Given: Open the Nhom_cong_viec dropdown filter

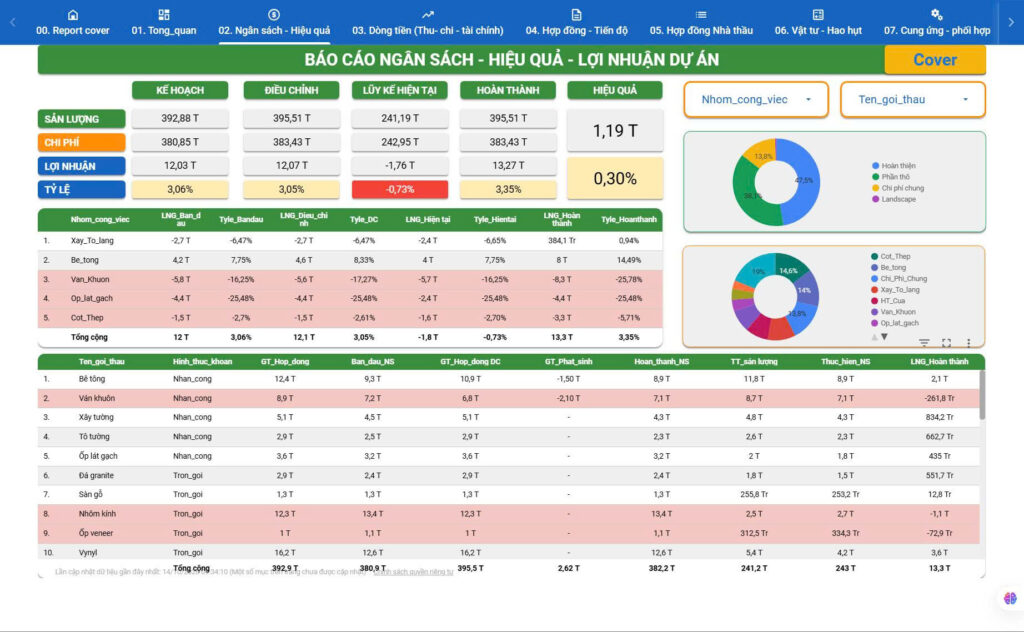Looking at the screenshot, I should pos(756,100).
